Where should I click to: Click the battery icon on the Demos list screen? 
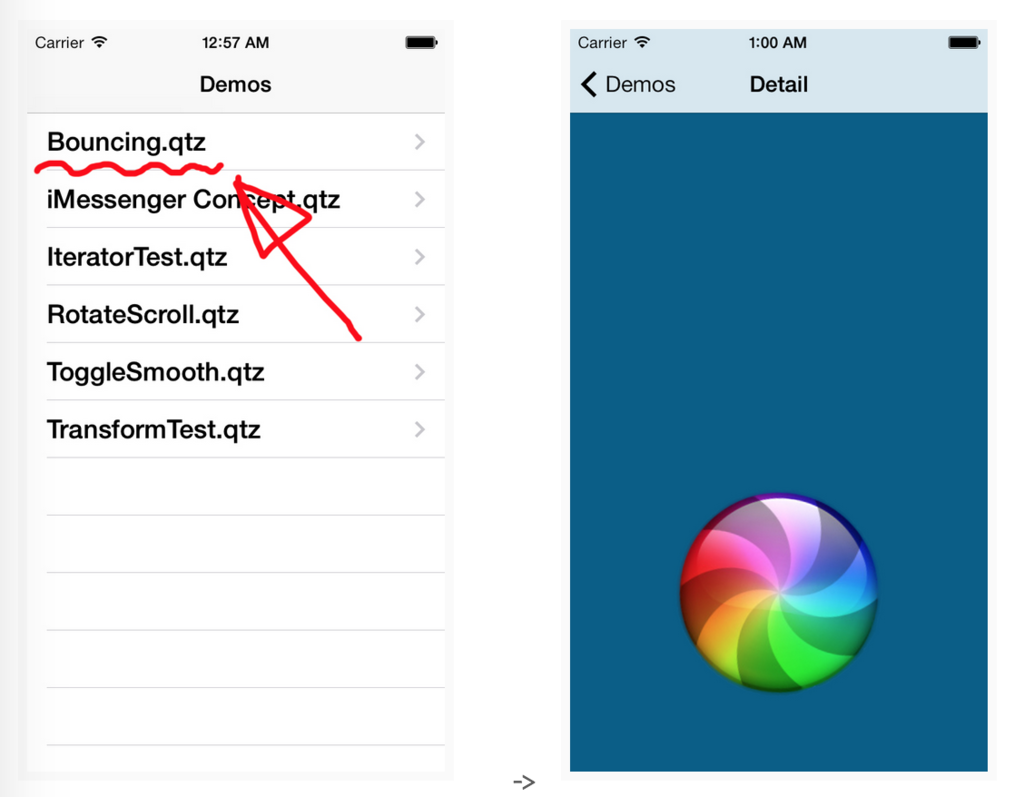(421, 42)
